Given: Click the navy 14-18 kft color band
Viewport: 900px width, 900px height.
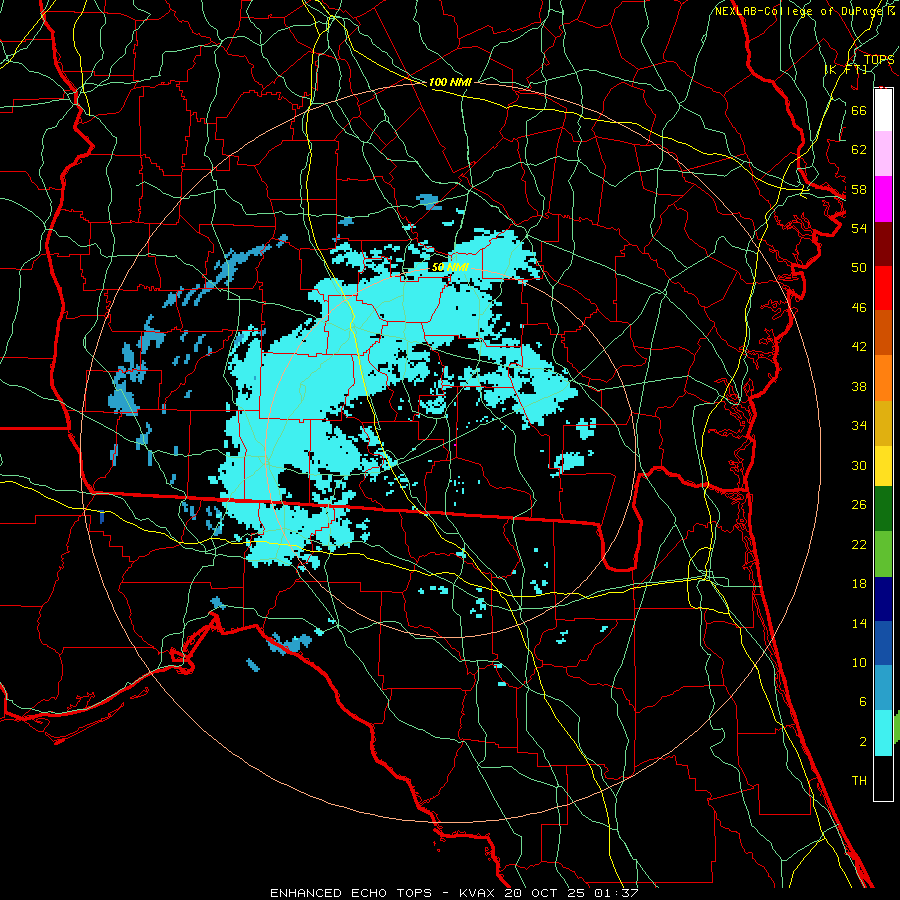Looking at the screenshot, I should (x=883, y=599).
